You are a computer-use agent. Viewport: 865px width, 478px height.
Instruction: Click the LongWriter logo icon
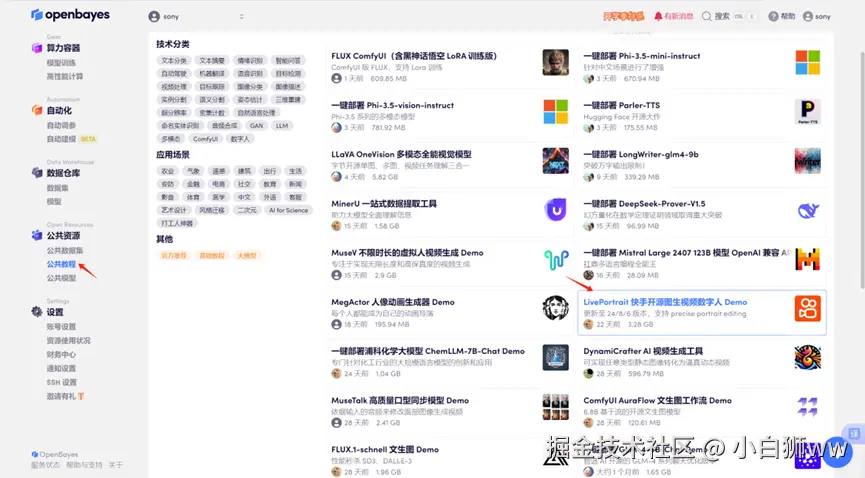click(x=808, y=161)
